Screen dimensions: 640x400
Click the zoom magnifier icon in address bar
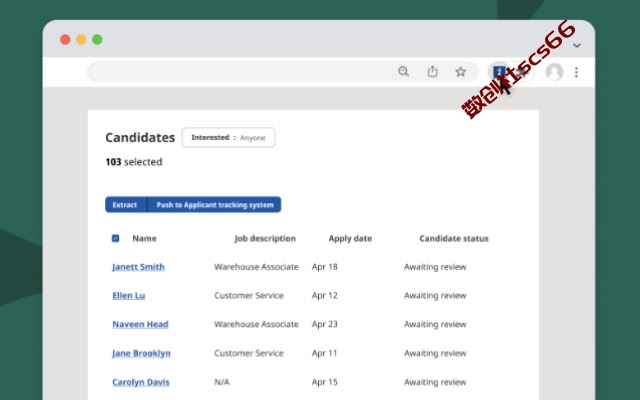click(x=403, y=71)
